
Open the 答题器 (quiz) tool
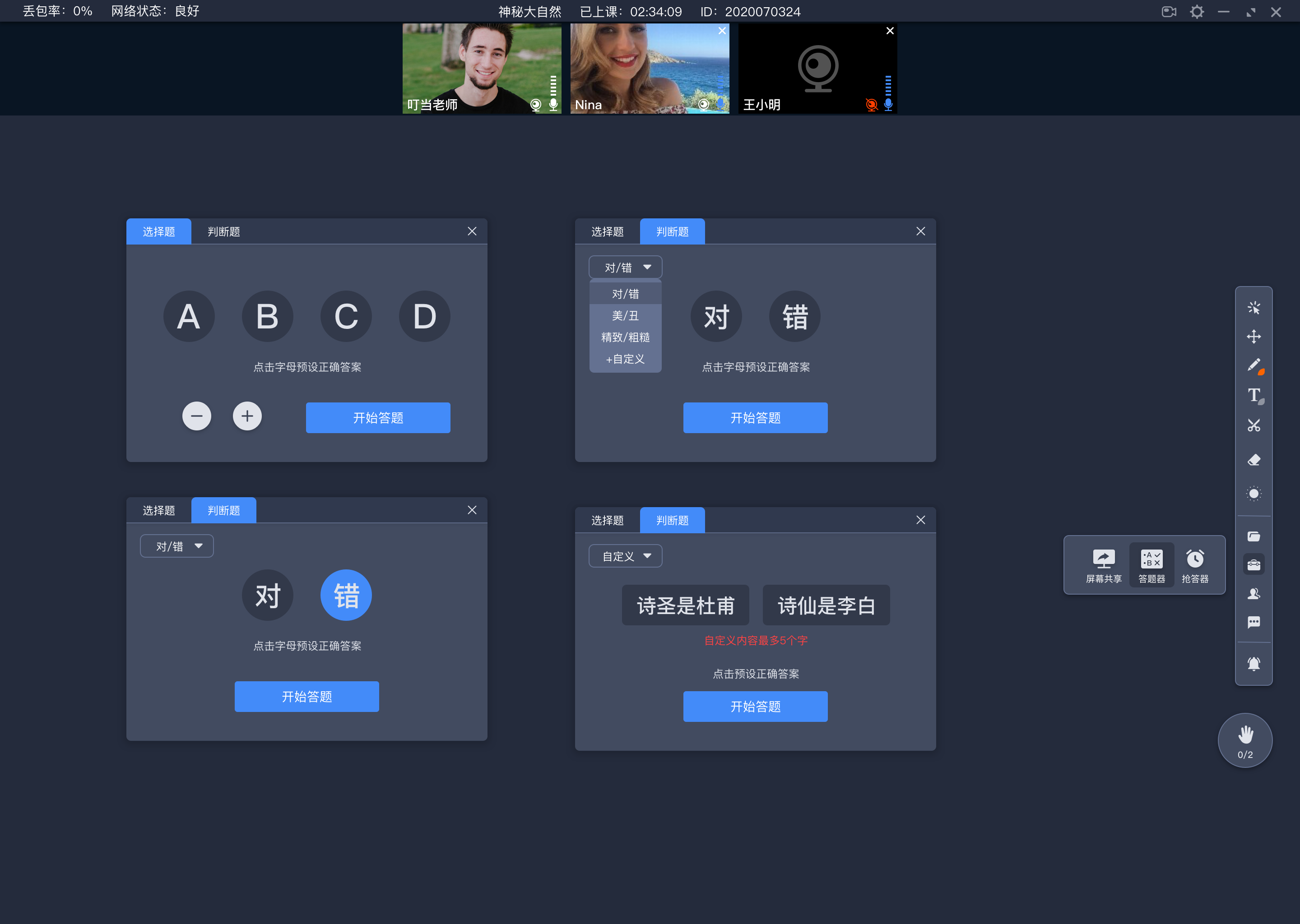[1150, 562]
